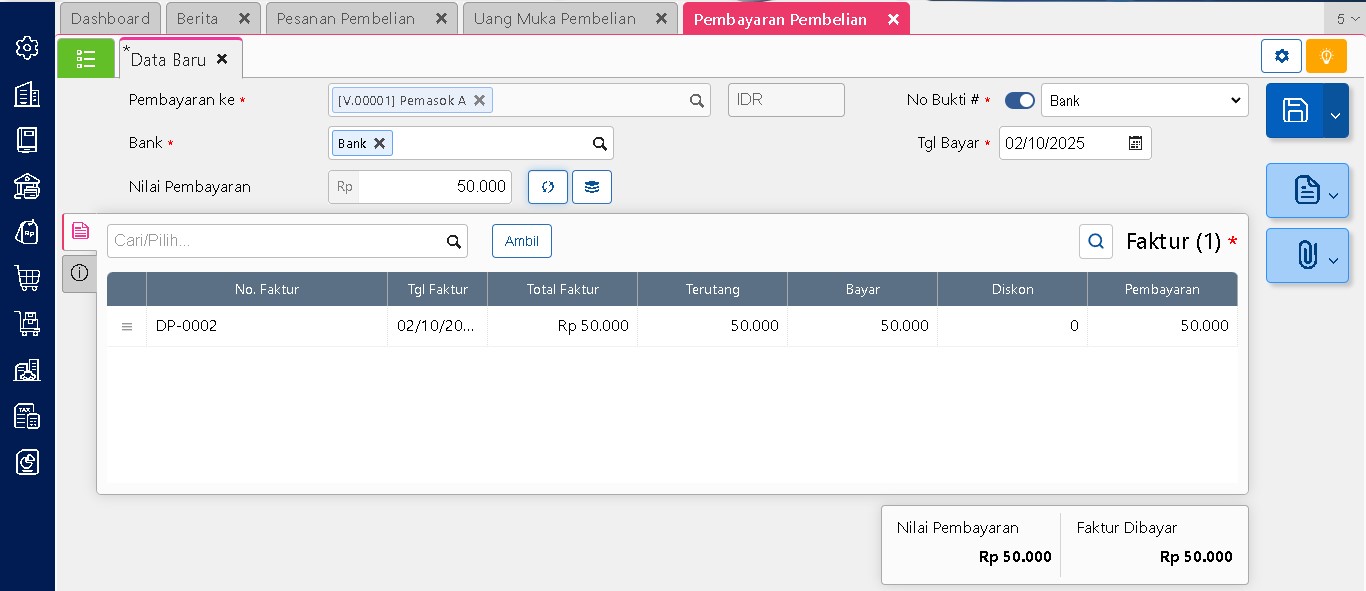Expand the save options arrow
The width and height of the screenshot is (1366, 591).
click(x=1335, y=111)
